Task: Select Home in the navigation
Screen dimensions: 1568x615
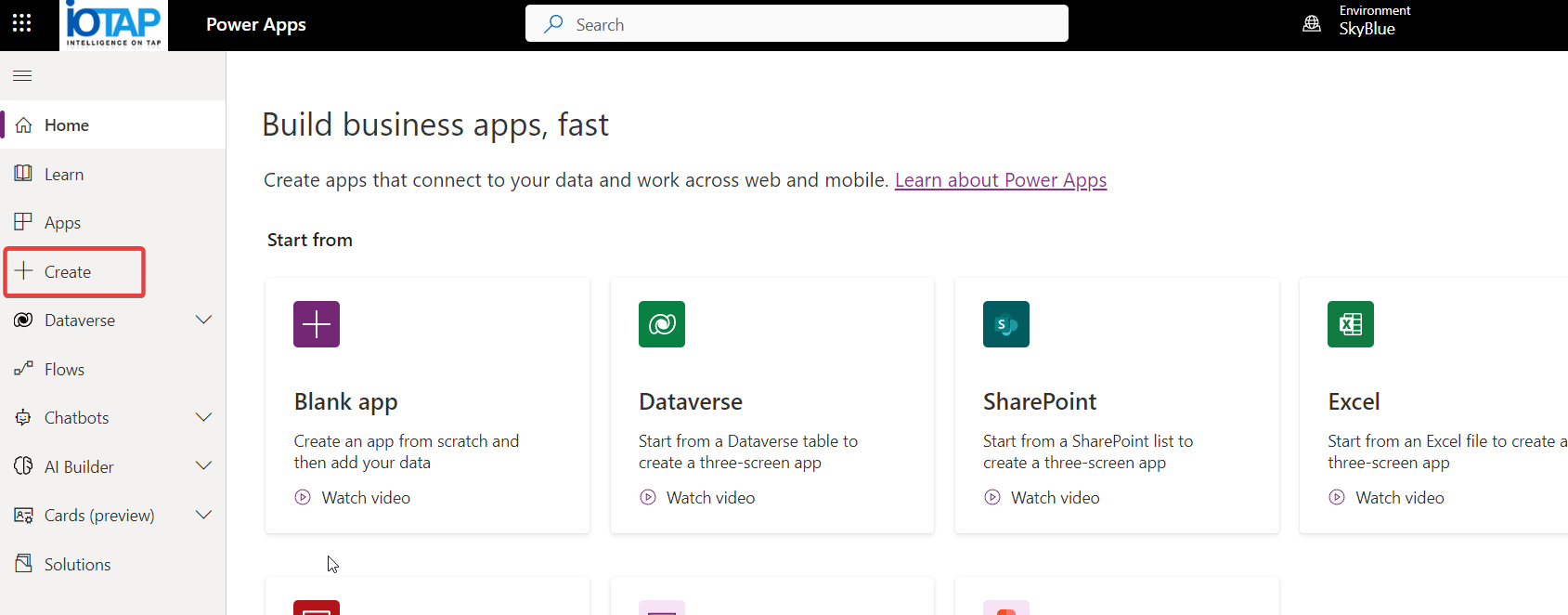Action: (113, 124)
